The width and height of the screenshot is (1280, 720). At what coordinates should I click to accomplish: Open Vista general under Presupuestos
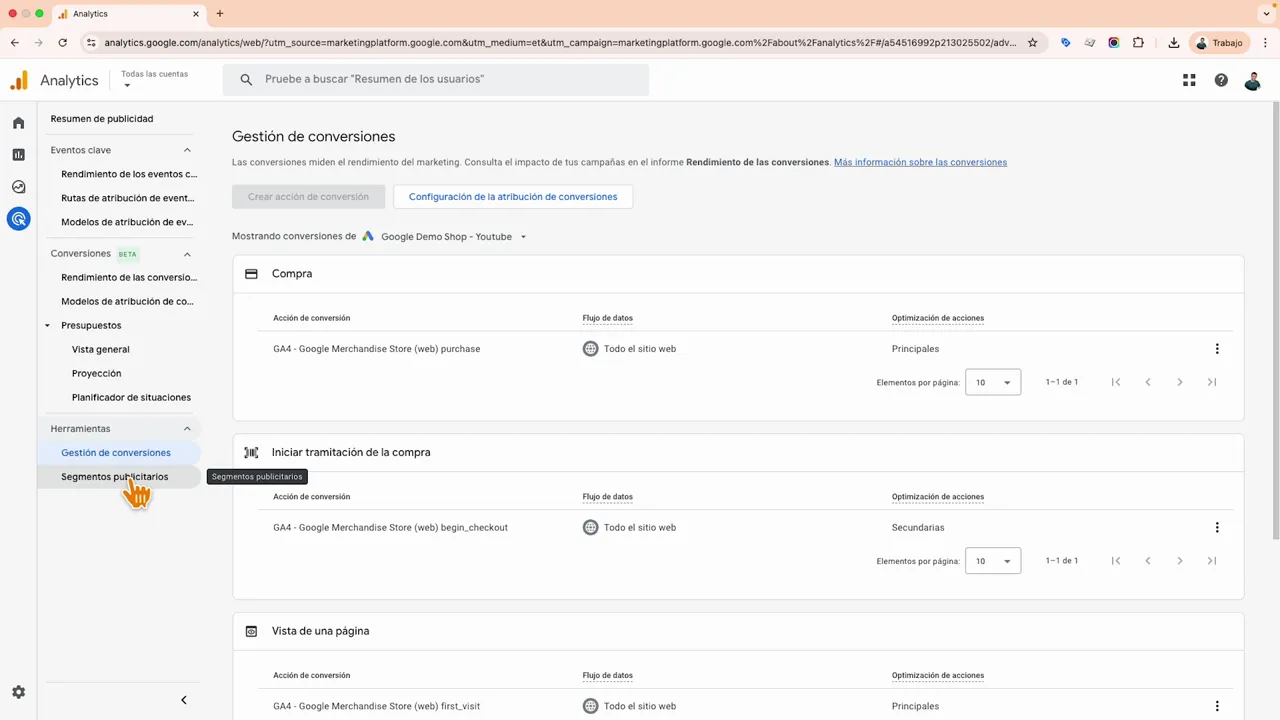click(101, 349)
